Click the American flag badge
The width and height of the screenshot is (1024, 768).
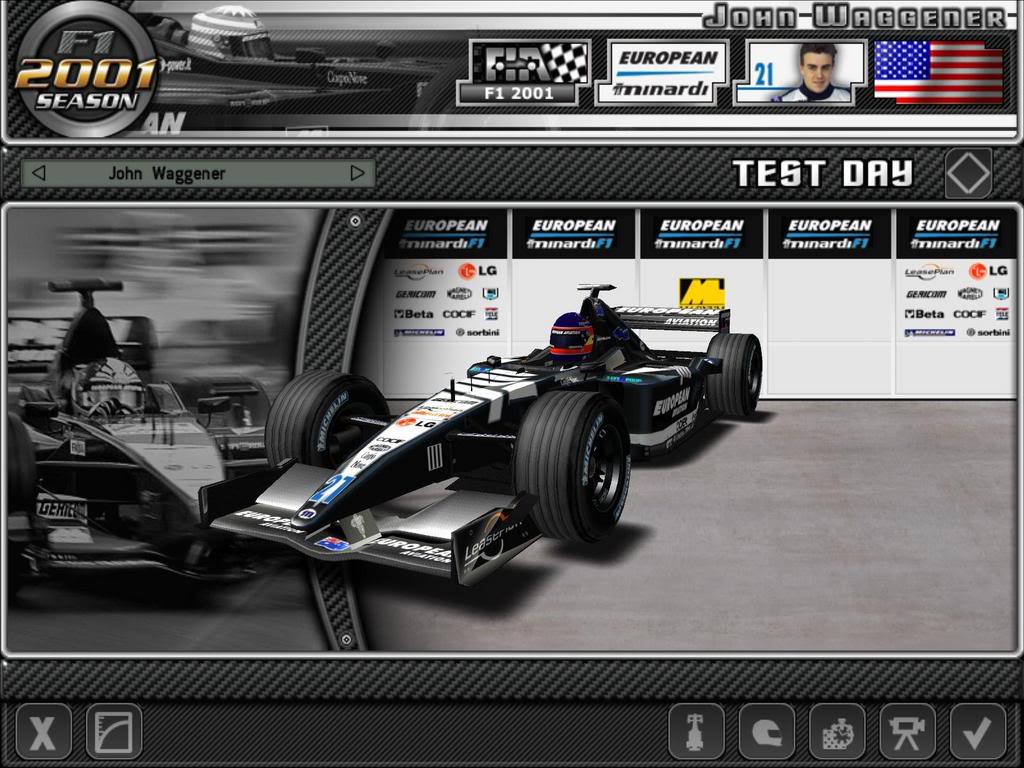coord(938,72)
